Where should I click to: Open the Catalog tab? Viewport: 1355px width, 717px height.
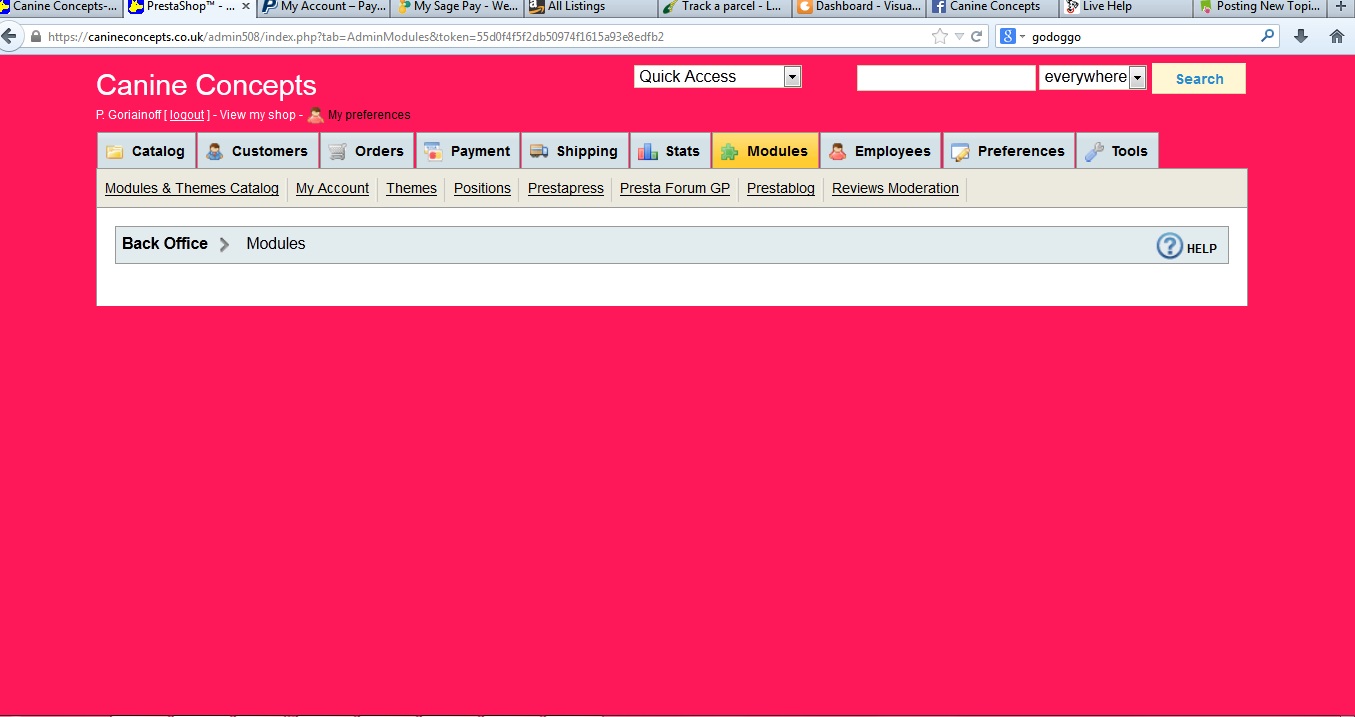click(147, 151)
